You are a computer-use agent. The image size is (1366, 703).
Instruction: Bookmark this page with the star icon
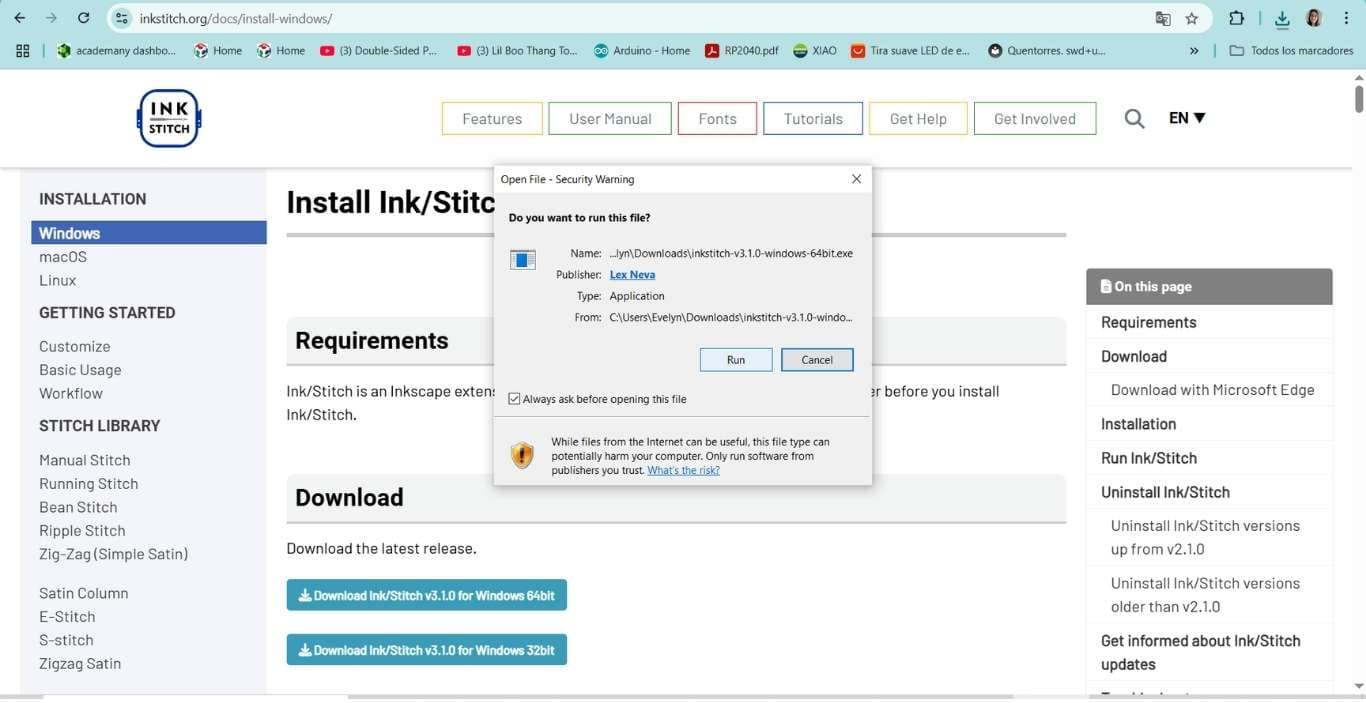(1191, 18)
